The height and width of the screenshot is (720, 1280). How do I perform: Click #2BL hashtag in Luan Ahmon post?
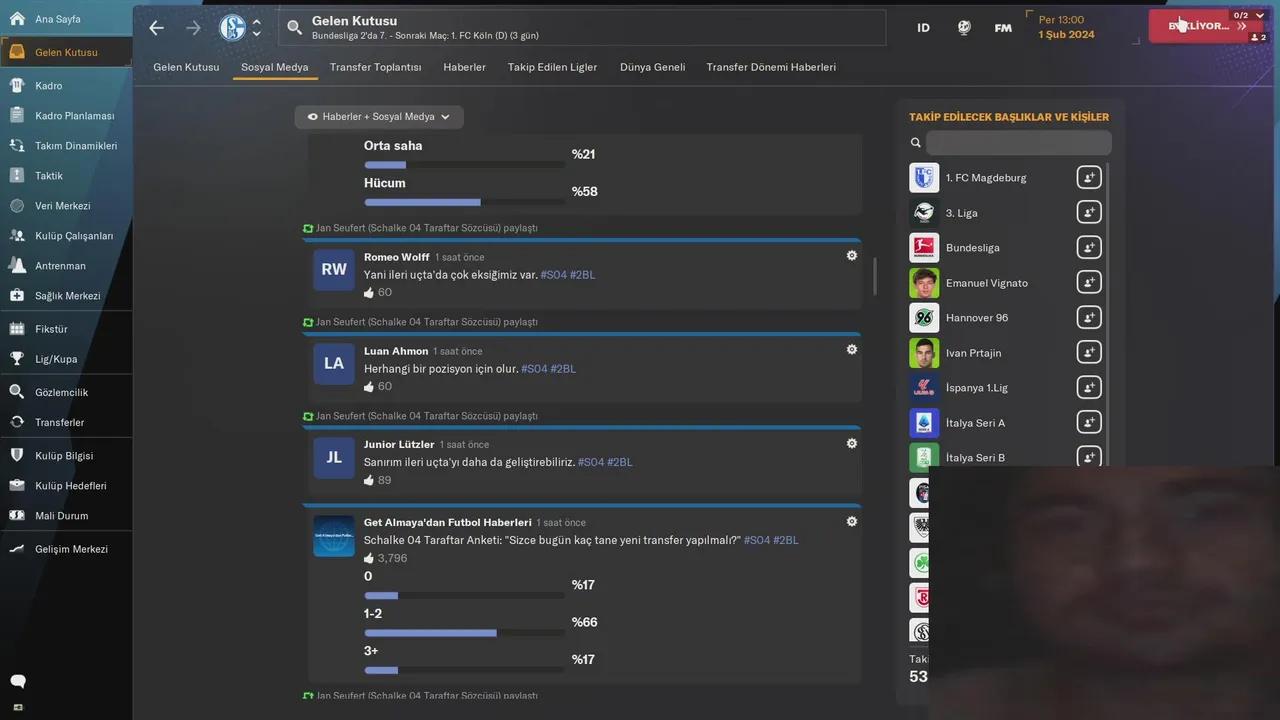pos(563,369)
